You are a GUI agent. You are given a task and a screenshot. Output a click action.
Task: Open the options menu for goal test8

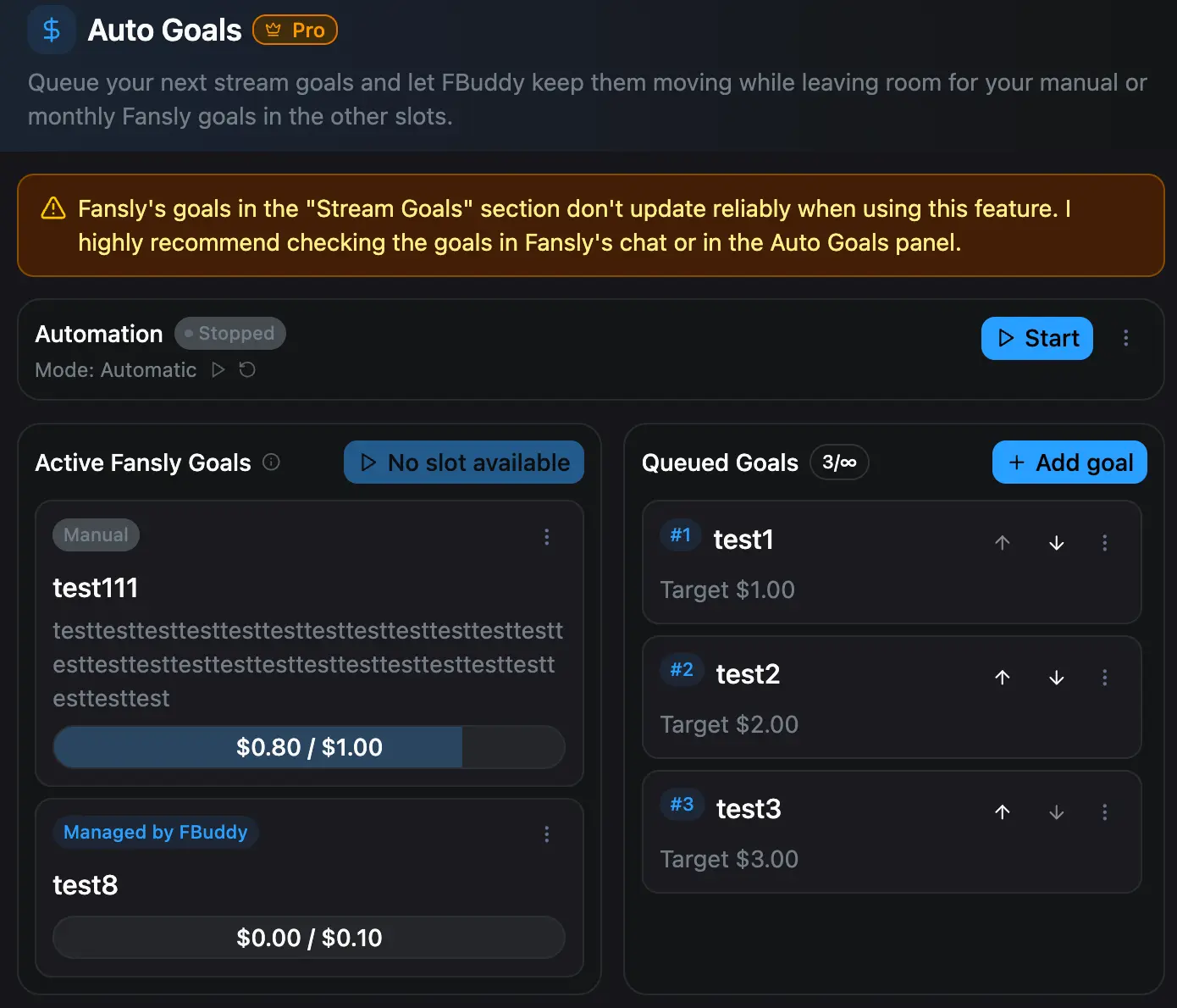pos(547,834)
